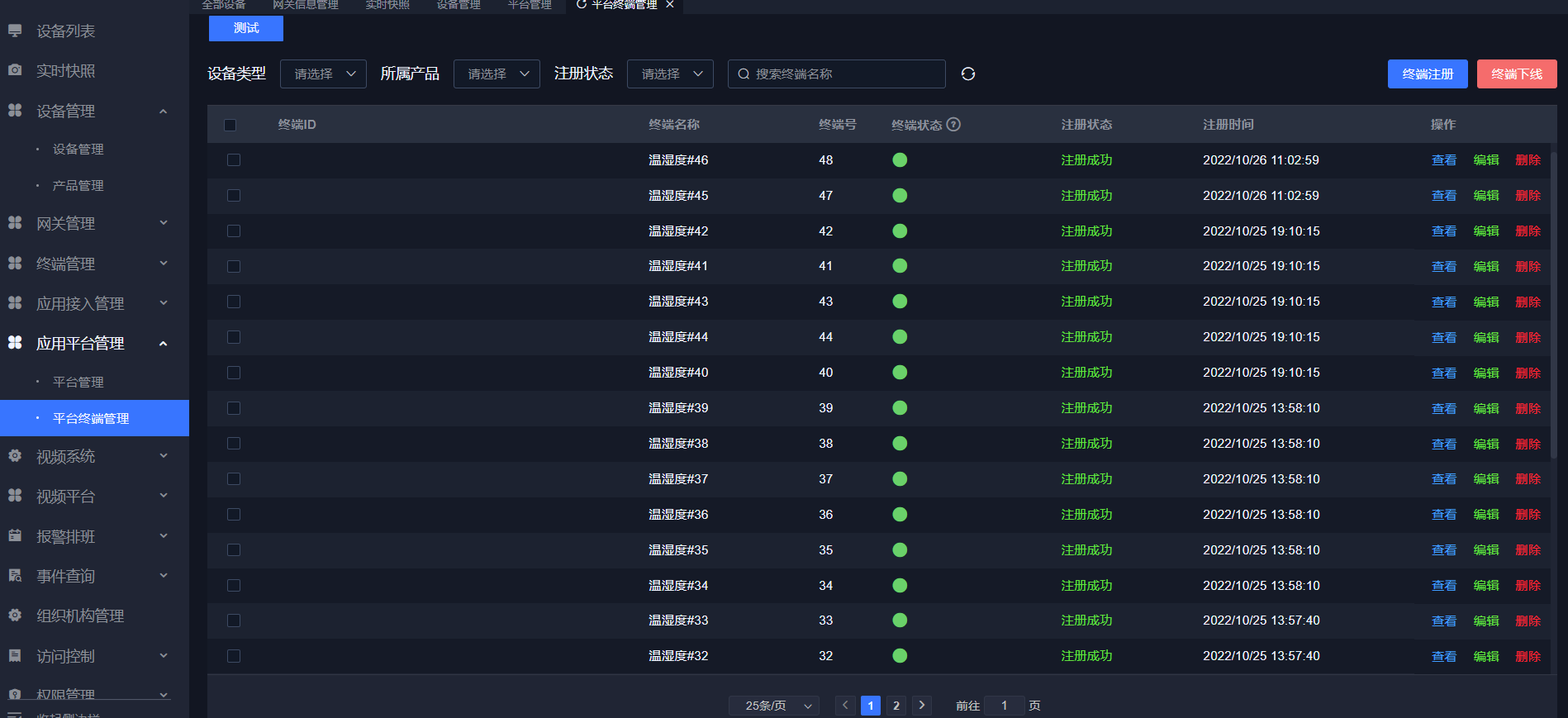Screen dimensions: 1568x718
Task: Click the 终端注册 button
Action: [1428, 74]
